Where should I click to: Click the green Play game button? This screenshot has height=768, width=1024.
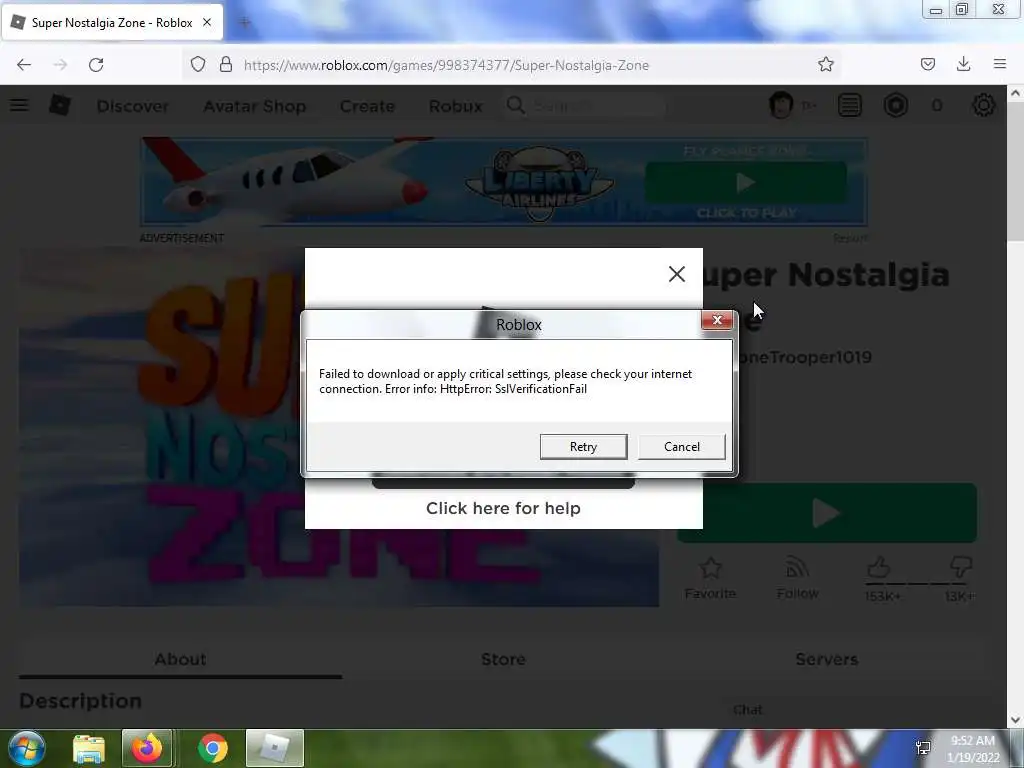[827, 513]
